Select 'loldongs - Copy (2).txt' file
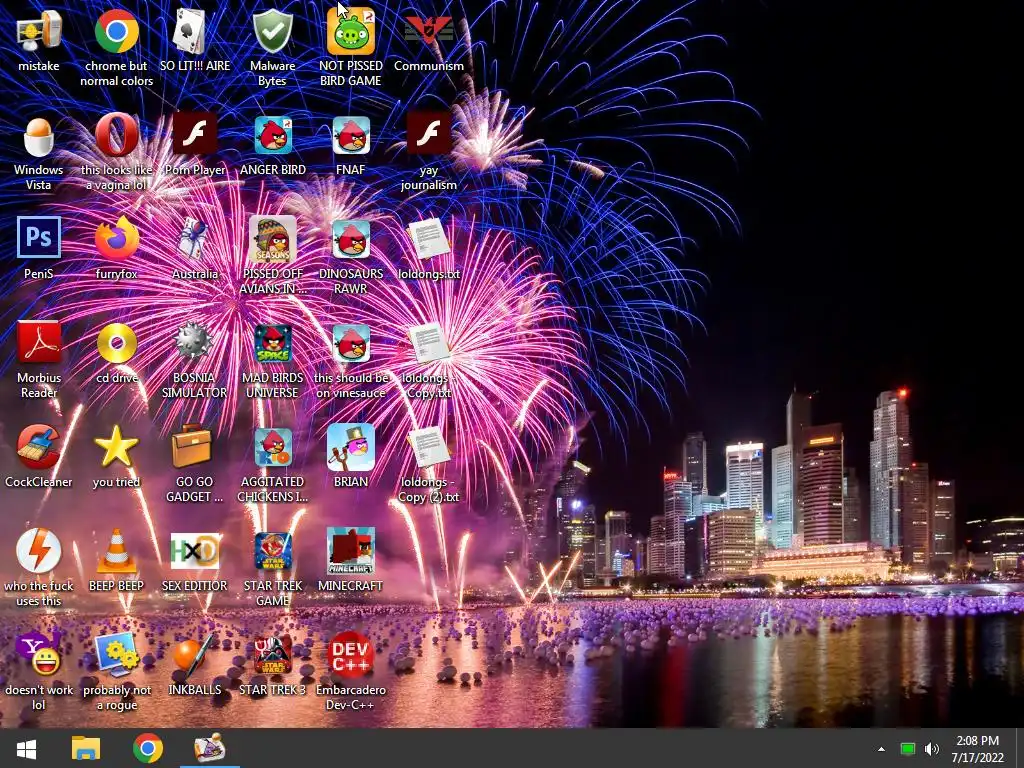This screenshot has width=1024, height=768. click(x=428, y=447)
